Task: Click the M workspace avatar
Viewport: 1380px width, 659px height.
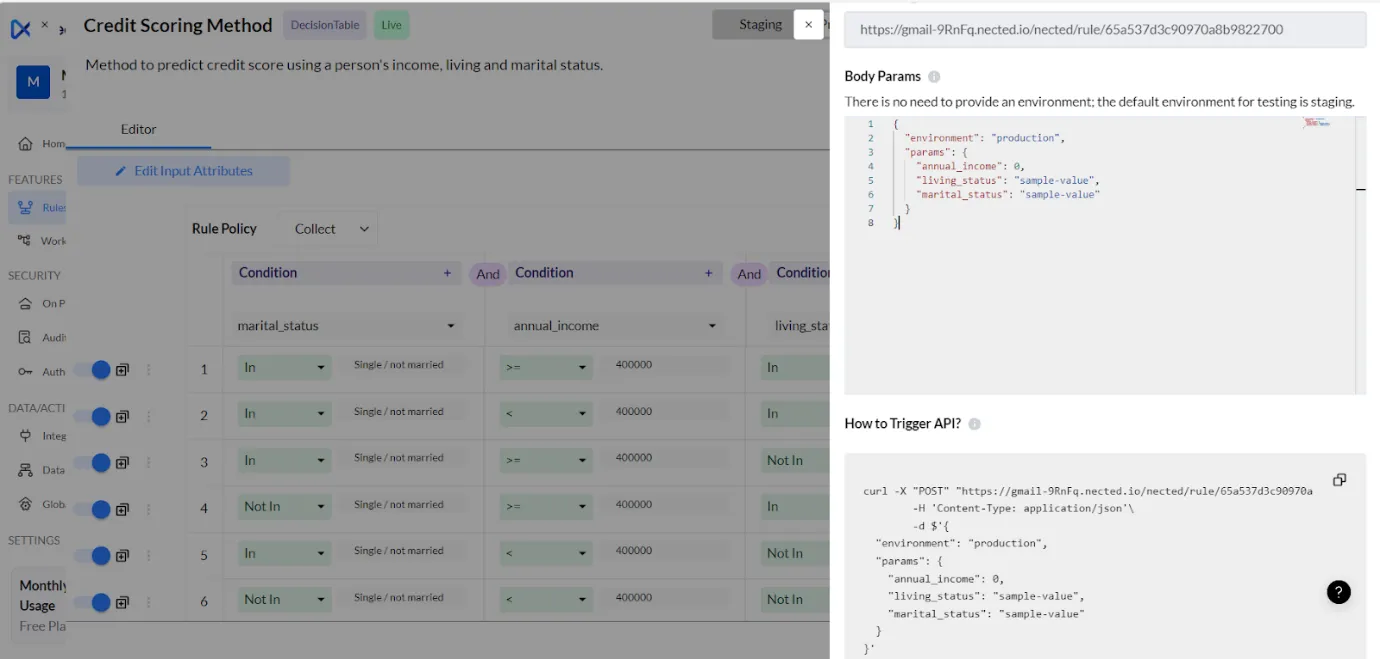Action: [33, 82]
